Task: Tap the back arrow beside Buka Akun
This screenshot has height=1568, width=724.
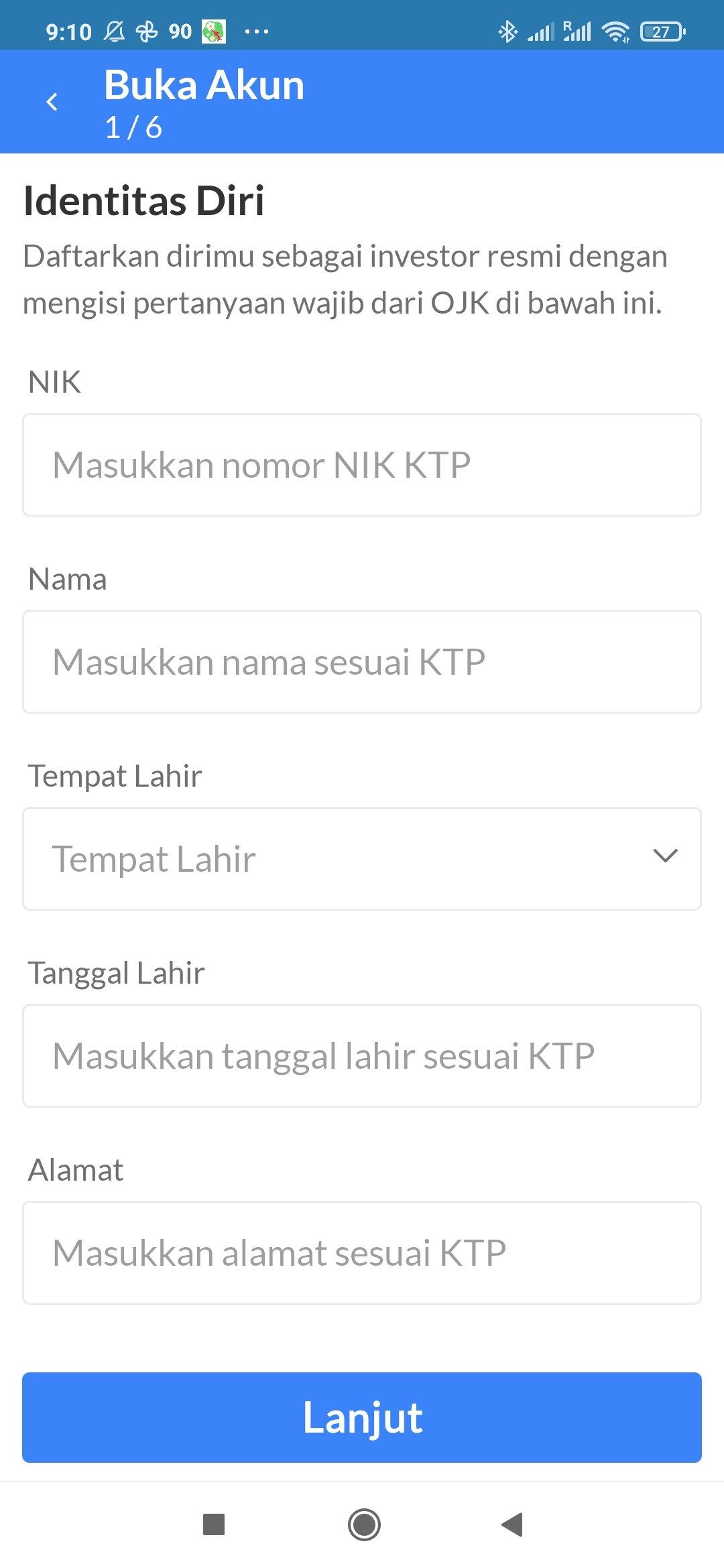Action: pos(52,102)
